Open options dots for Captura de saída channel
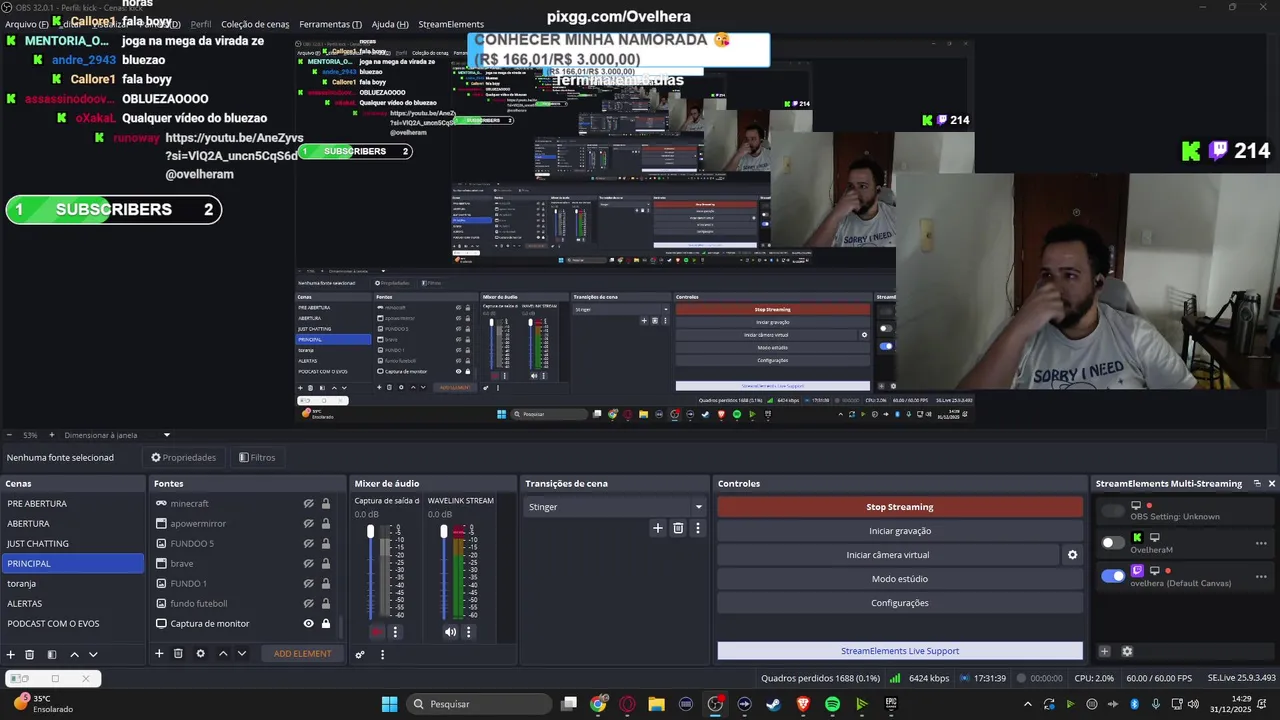The width and height of the screenshot is (1280, 720). tap(395, 631)
